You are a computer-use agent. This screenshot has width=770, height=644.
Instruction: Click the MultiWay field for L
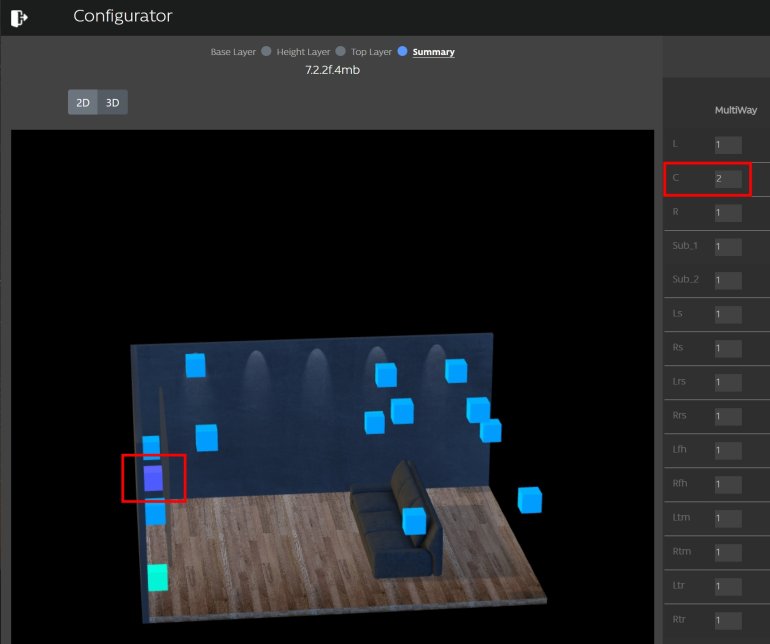[x=727, y=145]
